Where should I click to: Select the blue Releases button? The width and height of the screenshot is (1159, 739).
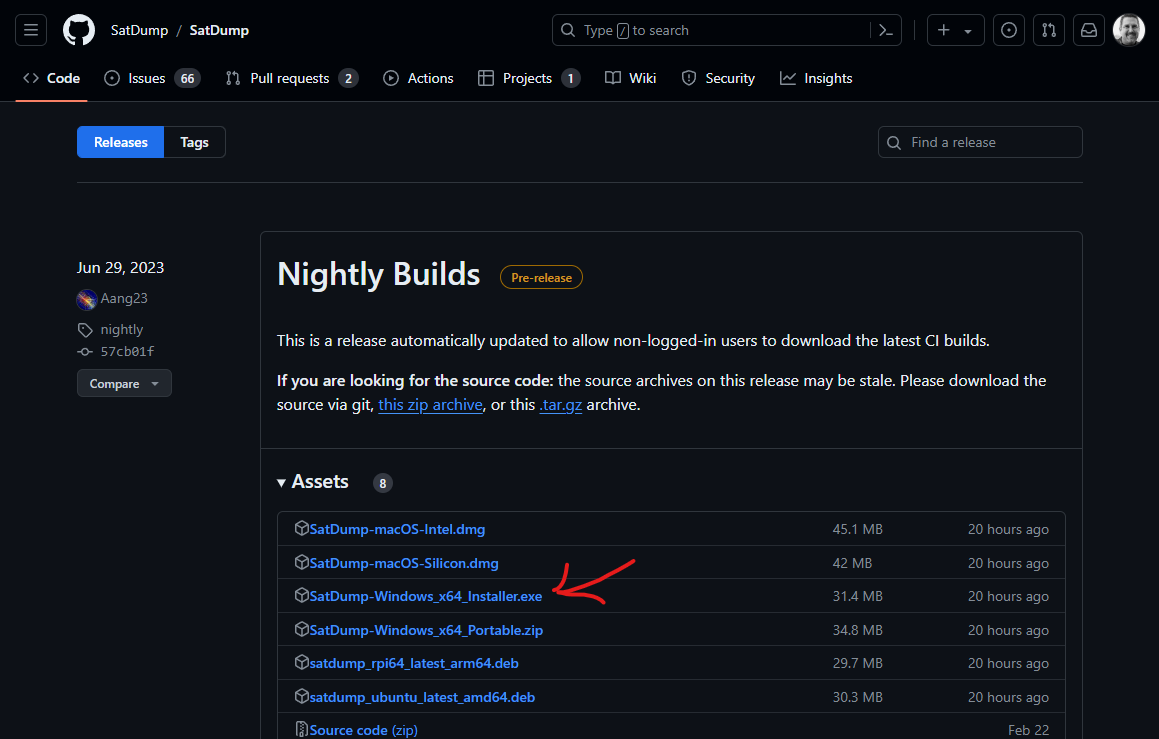point(121,142)
